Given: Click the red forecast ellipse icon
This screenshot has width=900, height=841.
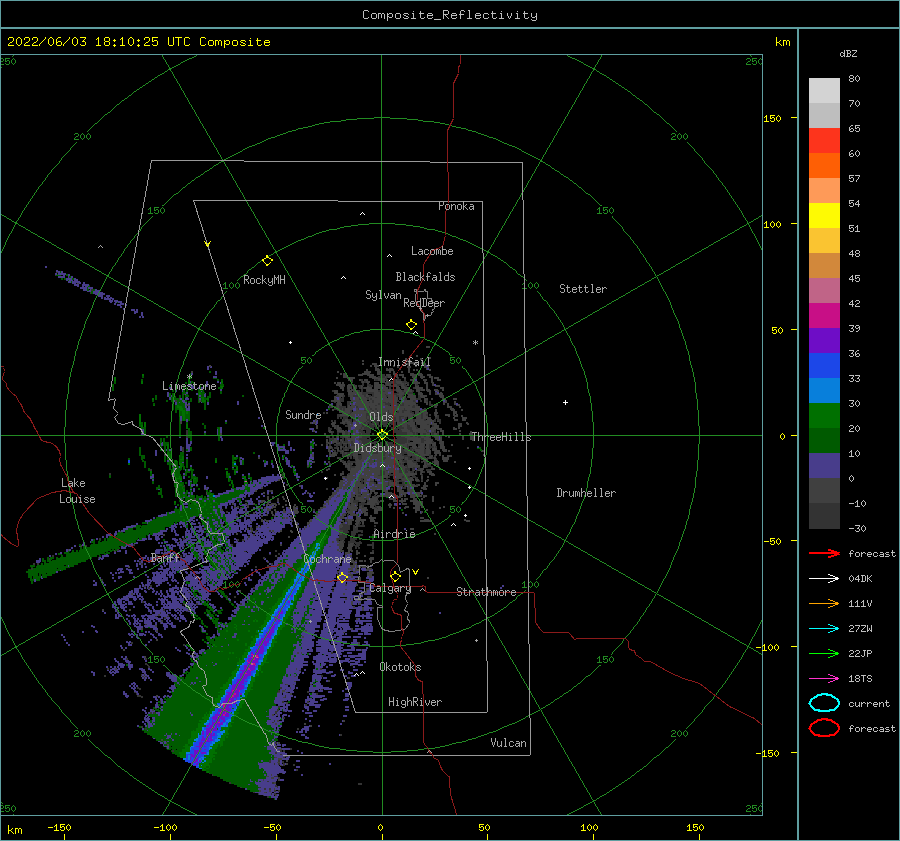Looking at the screenshot, I should tap(824, 728).
